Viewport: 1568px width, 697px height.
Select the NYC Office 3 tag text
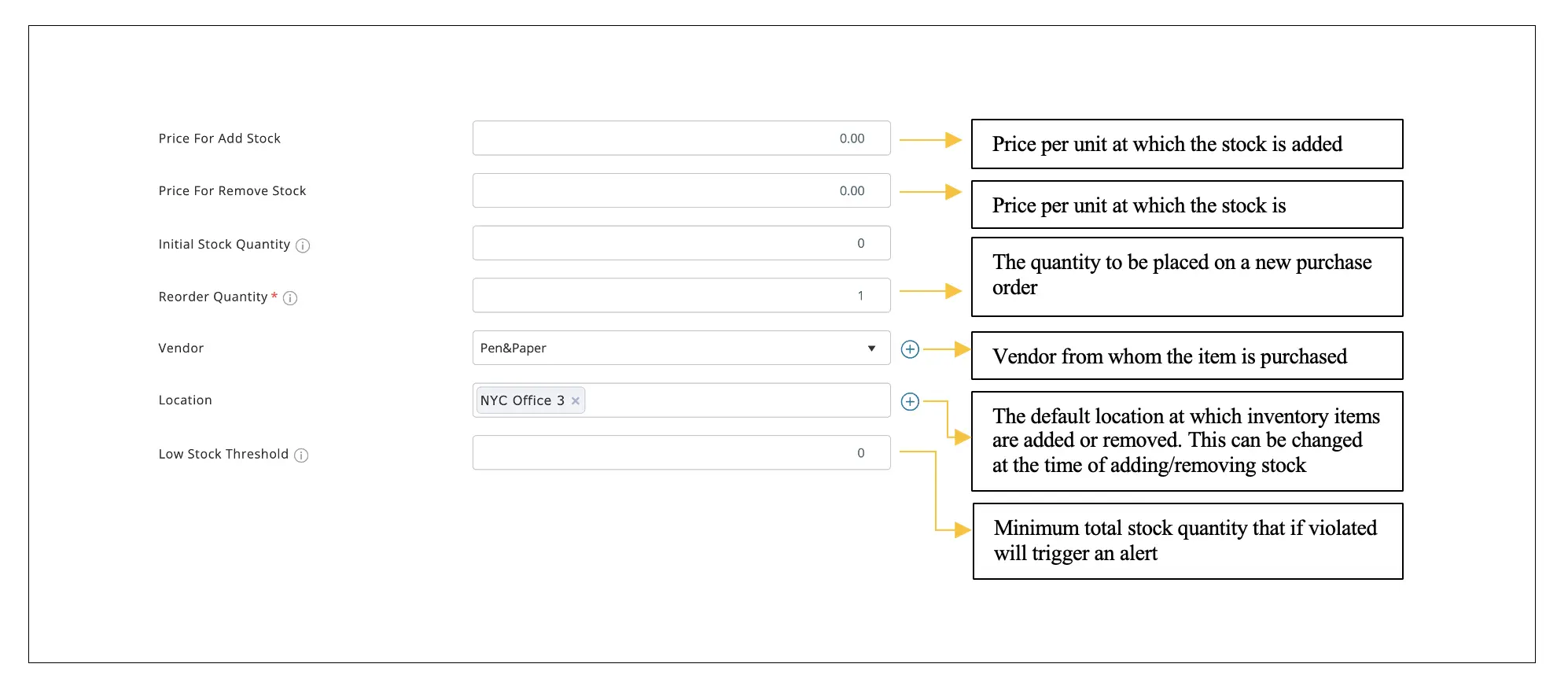[522, 400]
